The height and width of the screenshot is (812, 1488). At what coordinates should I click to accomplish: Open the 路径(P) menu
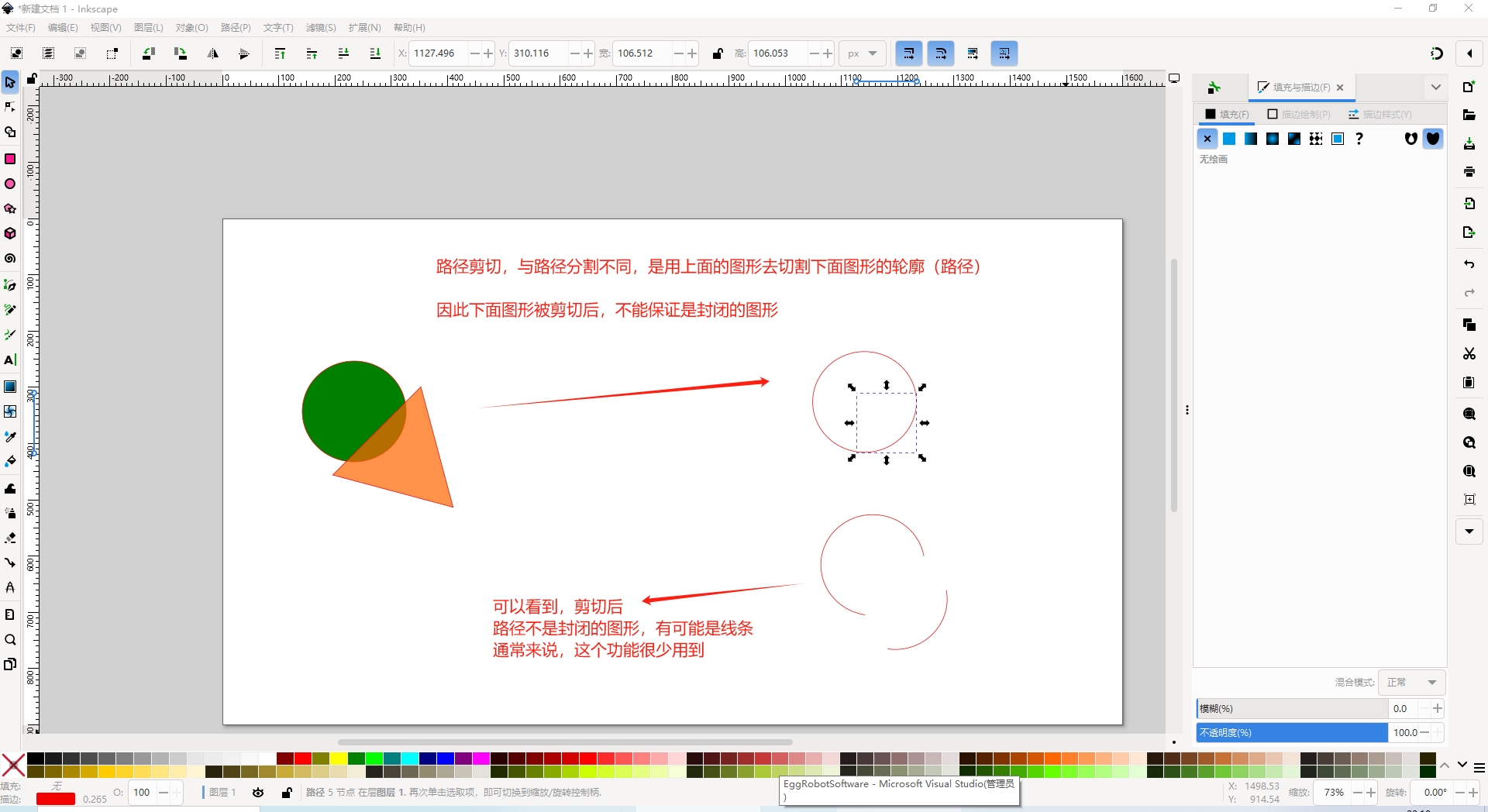236,28
